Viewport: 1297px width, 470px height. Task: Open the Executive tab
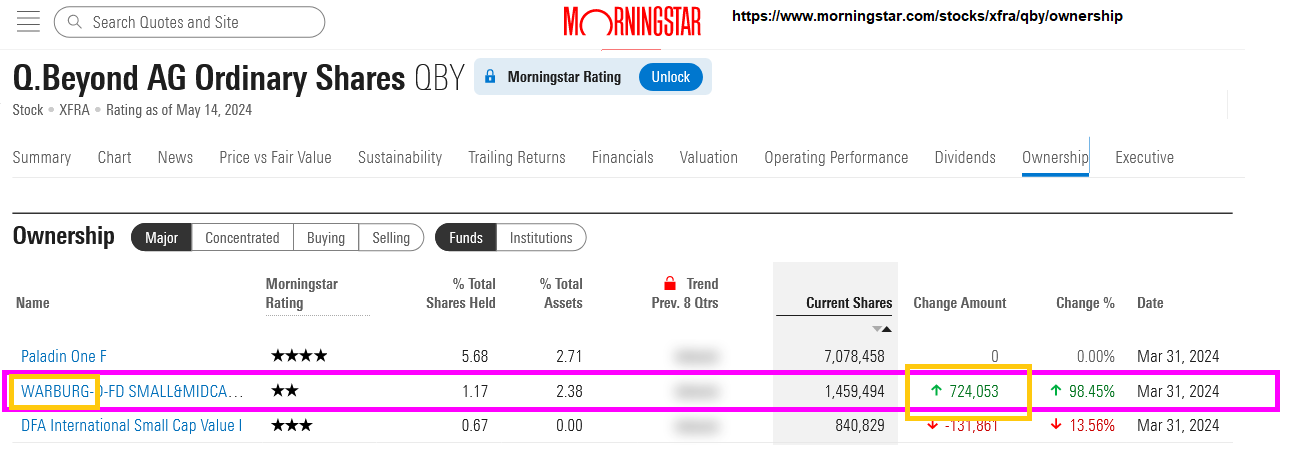(1144, 157)
